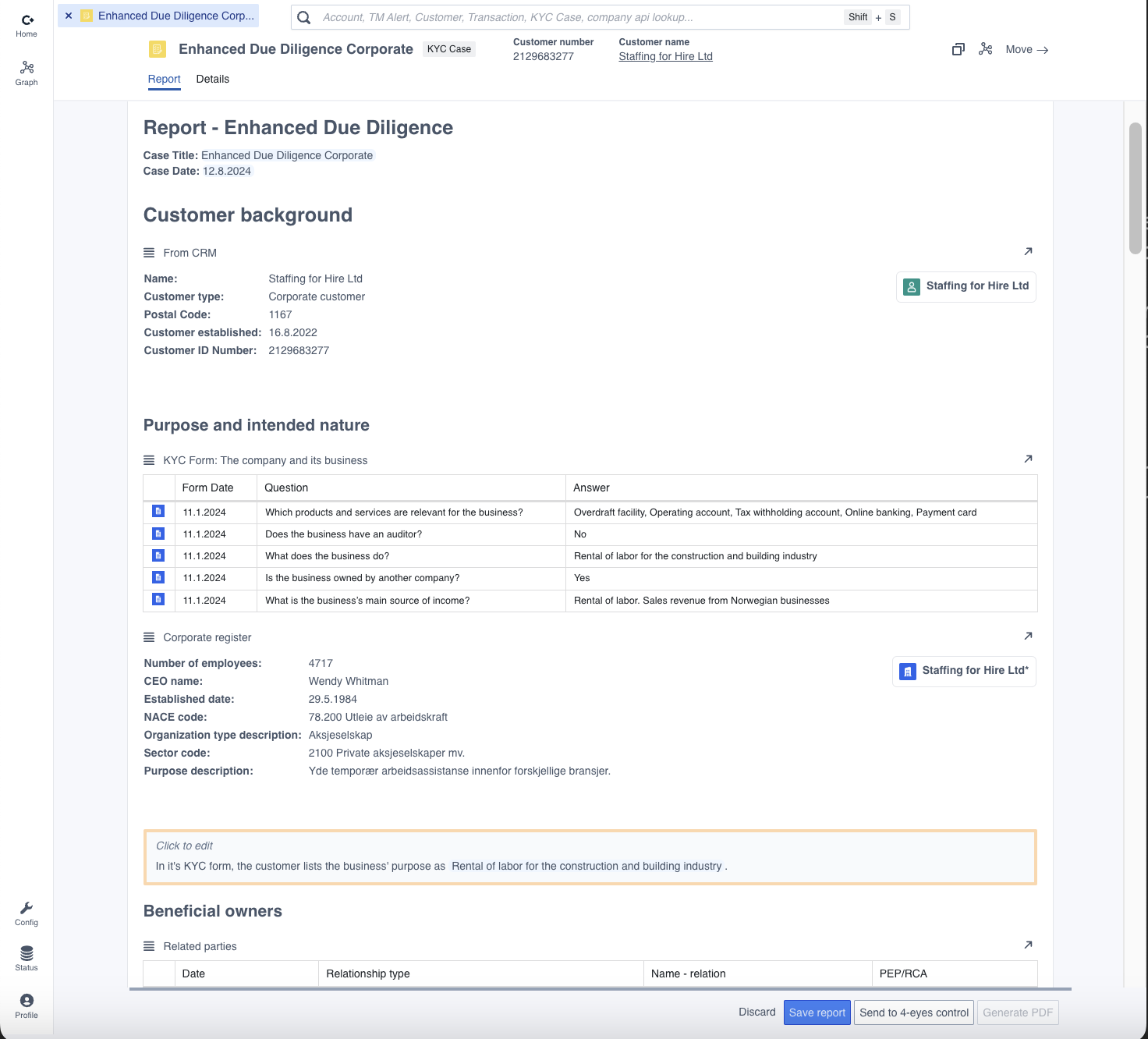
Task: Edit the KYC form purpose text box
Action: click(590, 857)
